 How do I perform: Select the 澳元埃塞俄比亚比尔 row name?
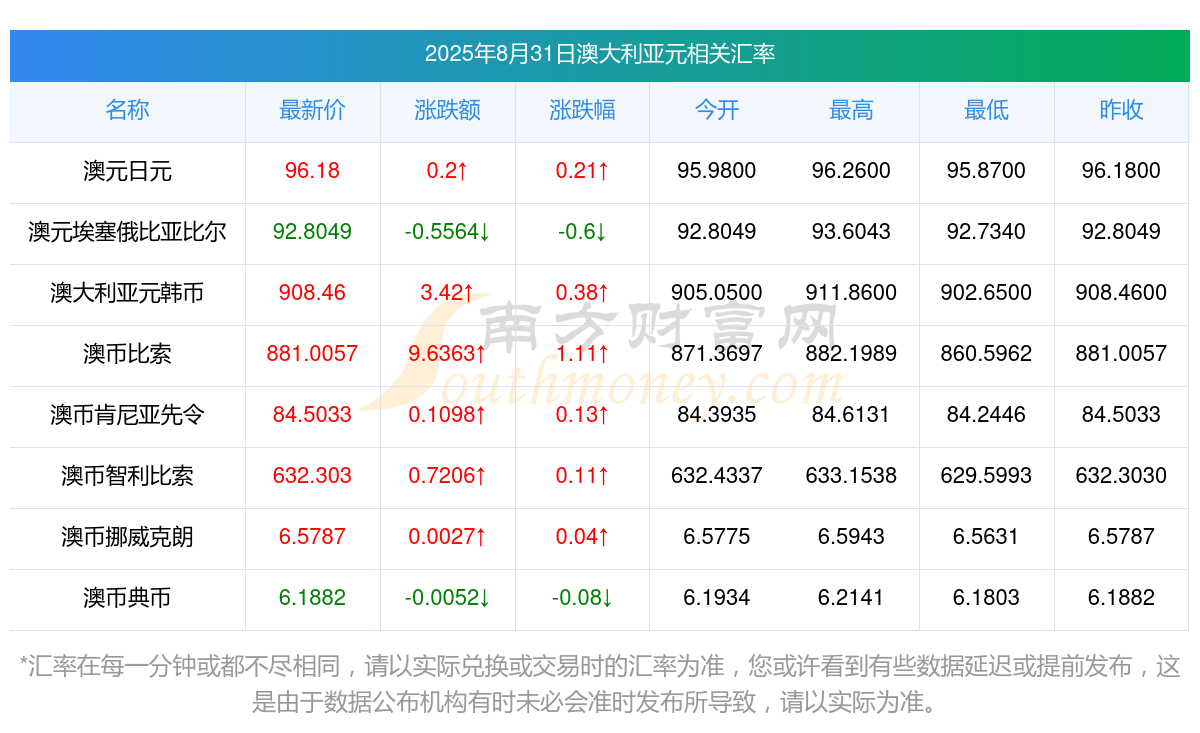coord(127,232)
